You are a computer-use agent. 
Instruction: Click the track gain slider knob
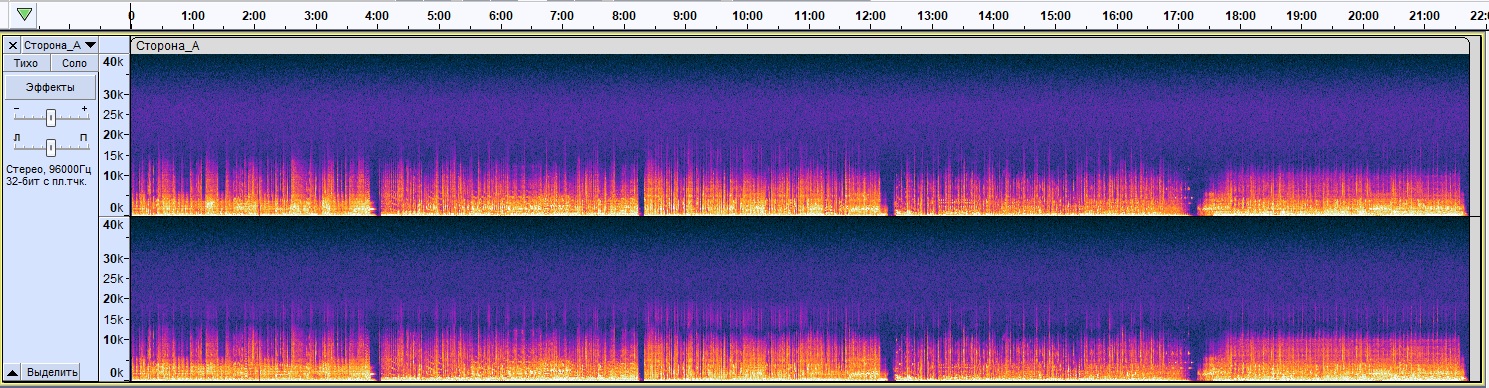(50, 117)
